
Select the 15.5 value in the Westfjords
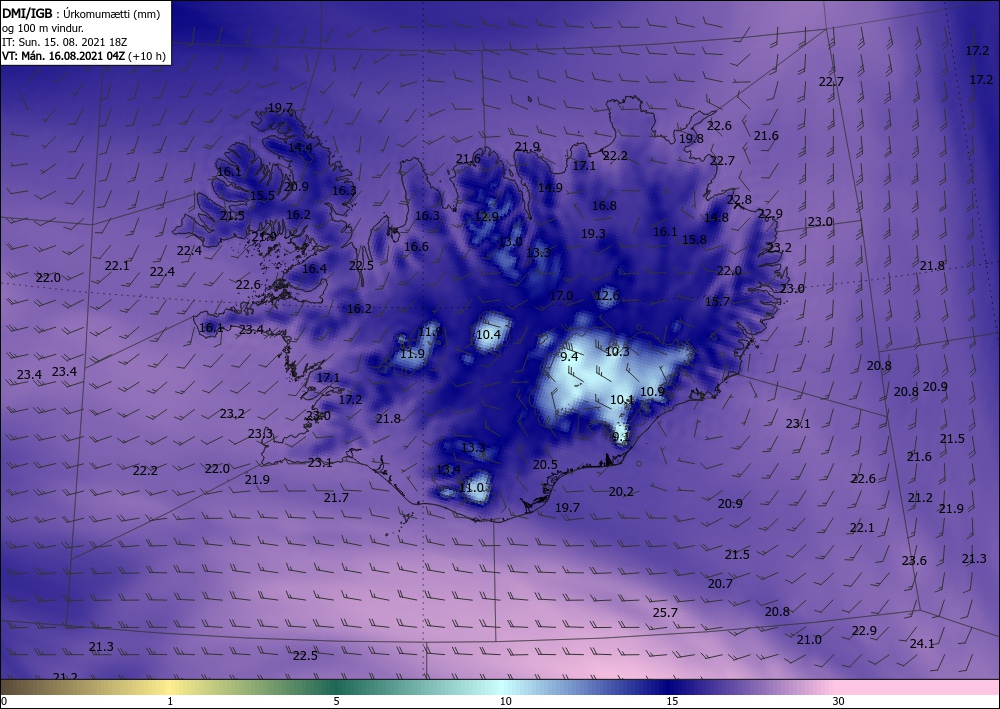point(262,196)
